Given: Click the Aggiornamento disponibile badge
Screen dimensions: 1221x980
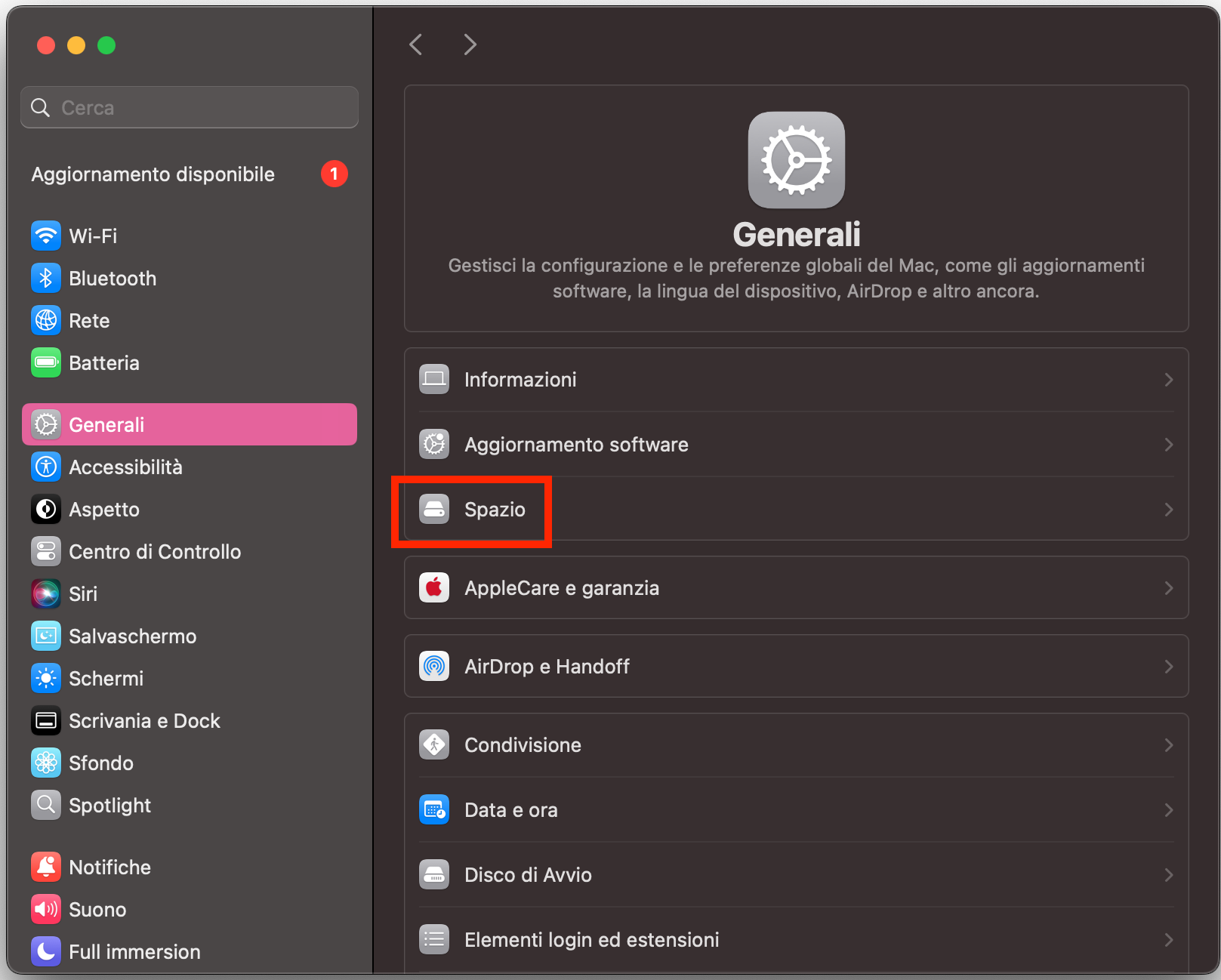Looking at the screenshot, I should point(334,174).
